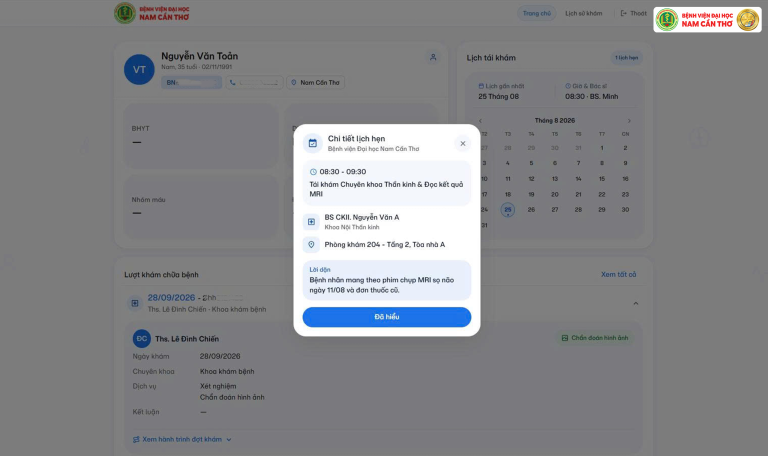Open the "Trang chủ" navigation tab
The width and height of the screenshot is (768, 456).
coord(536,13)
